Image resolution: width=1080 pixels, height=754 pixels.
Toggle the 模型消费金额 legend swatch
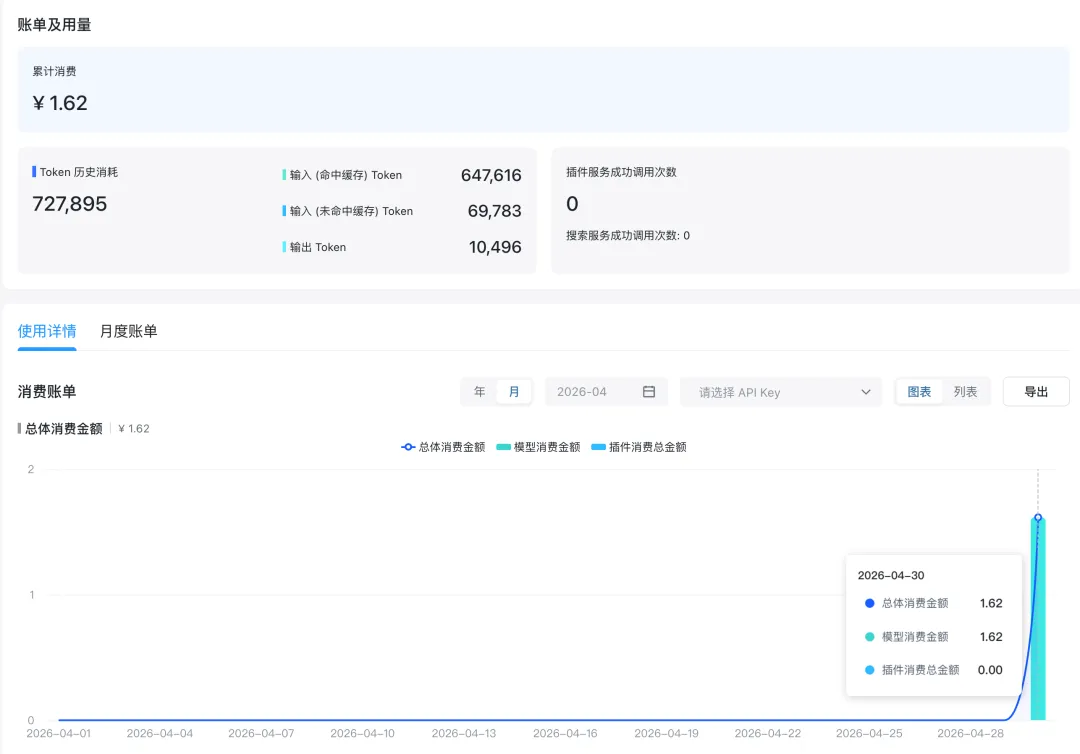(x=503, y=447)
